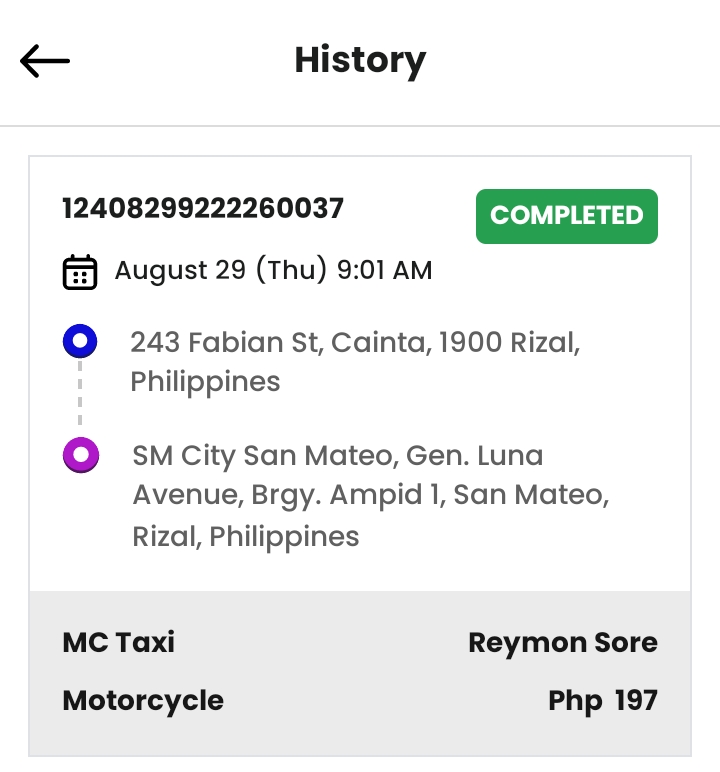Screen dimensions: 720x772
Task: Tap "Philippines" on the pickup address's second line
Action: click(x=205, y=381)
